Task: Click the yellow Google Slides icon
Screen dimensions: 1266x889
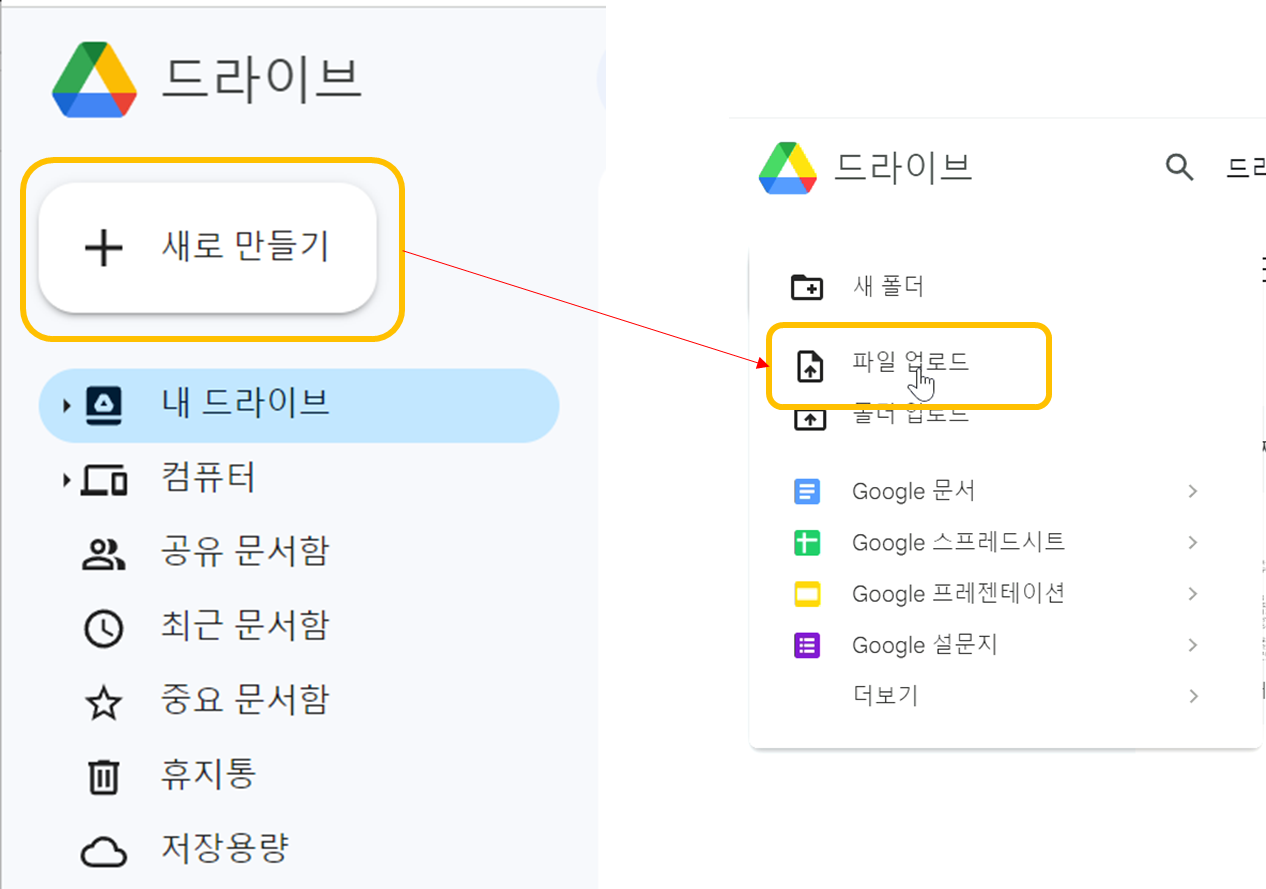Action: point(806,594)
